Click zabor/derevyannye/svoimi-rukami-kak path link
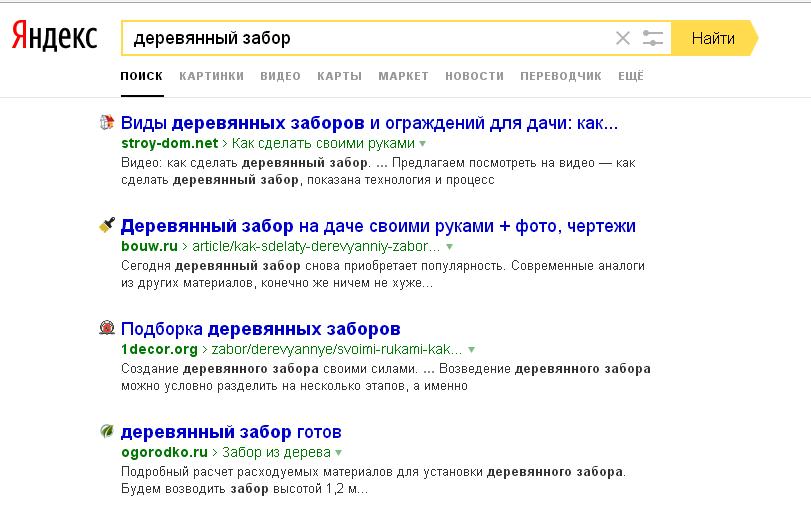 tap(337, 349)
